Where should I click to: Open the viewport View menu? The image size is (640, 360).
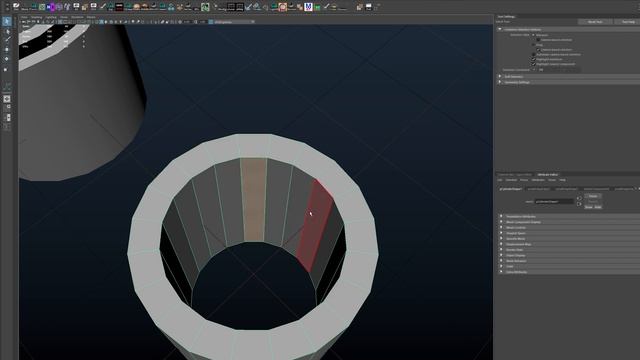(x=24, y=18)
